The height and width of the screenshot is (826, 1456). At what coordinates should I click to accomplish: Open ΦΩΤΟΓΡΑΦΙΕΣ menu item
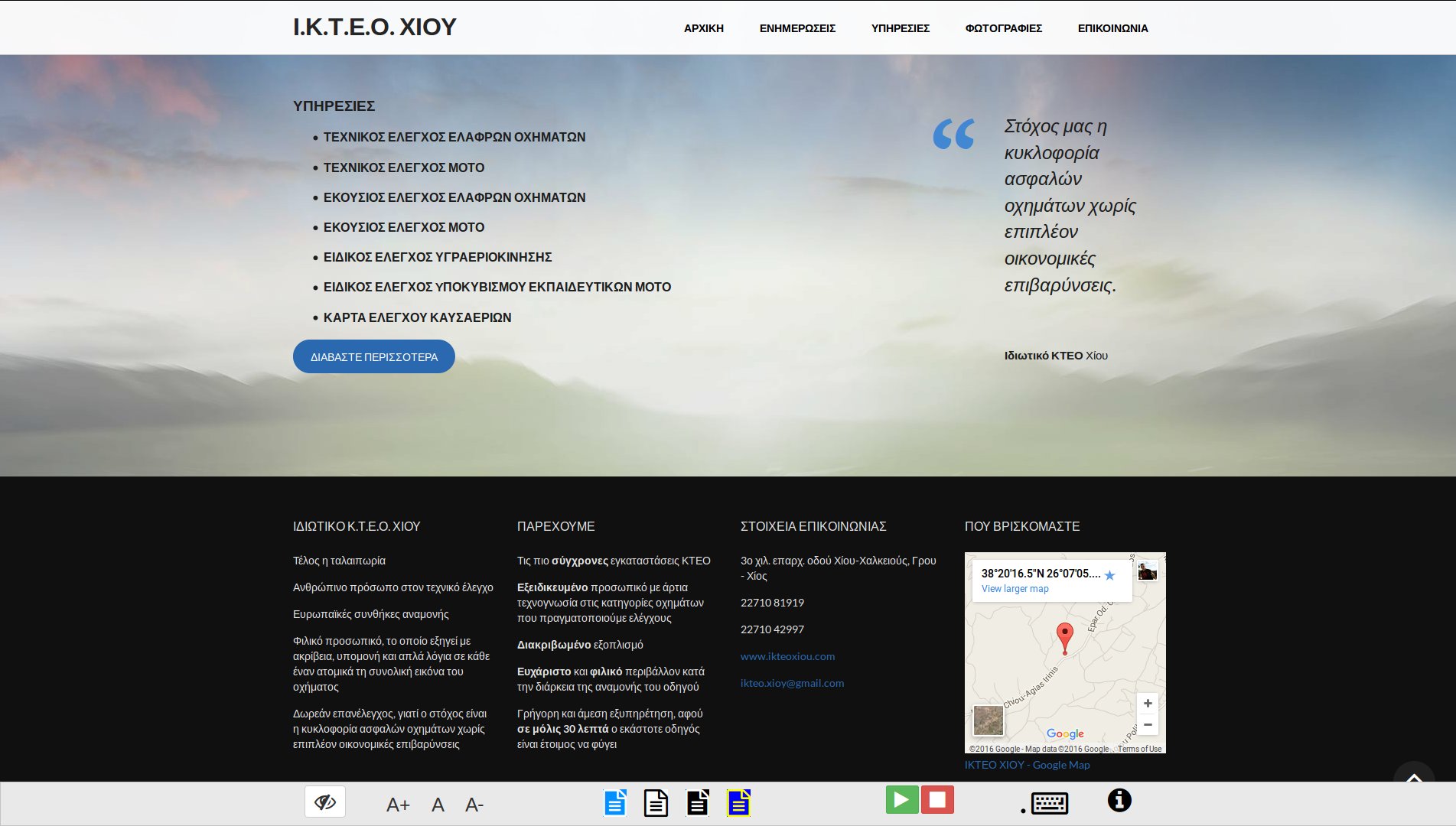[x=1004, y=28]
